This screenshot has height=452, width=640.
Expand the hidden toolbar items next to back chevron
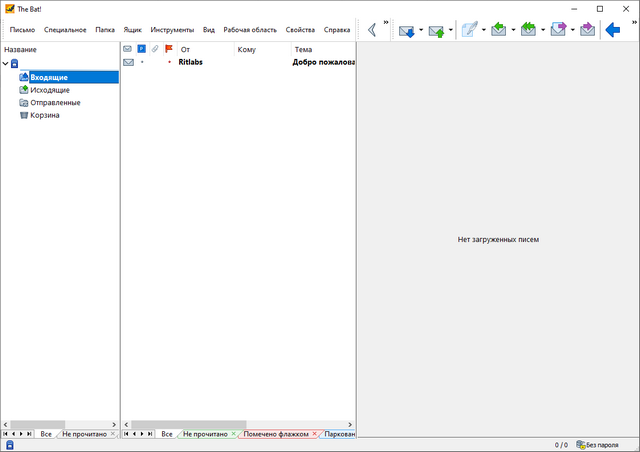pos(386,22)
